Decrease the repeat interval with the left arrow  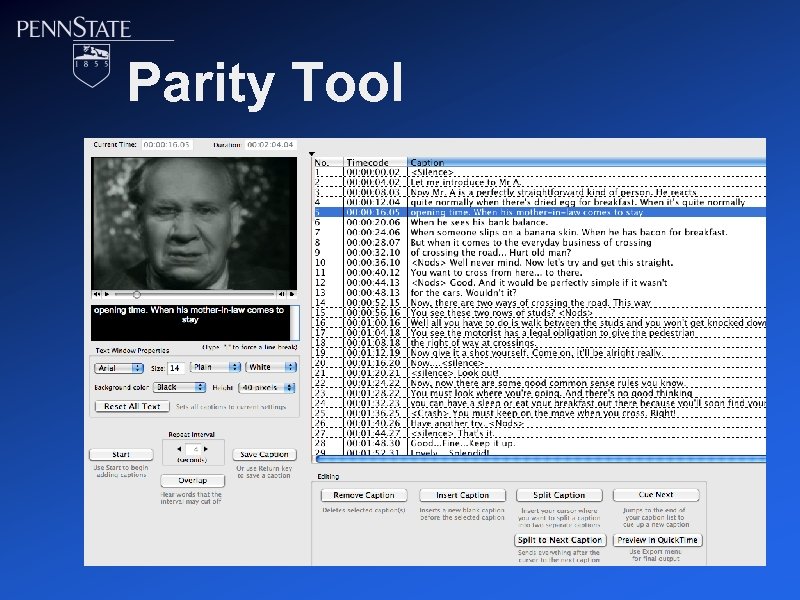click(x=179, y=449)
